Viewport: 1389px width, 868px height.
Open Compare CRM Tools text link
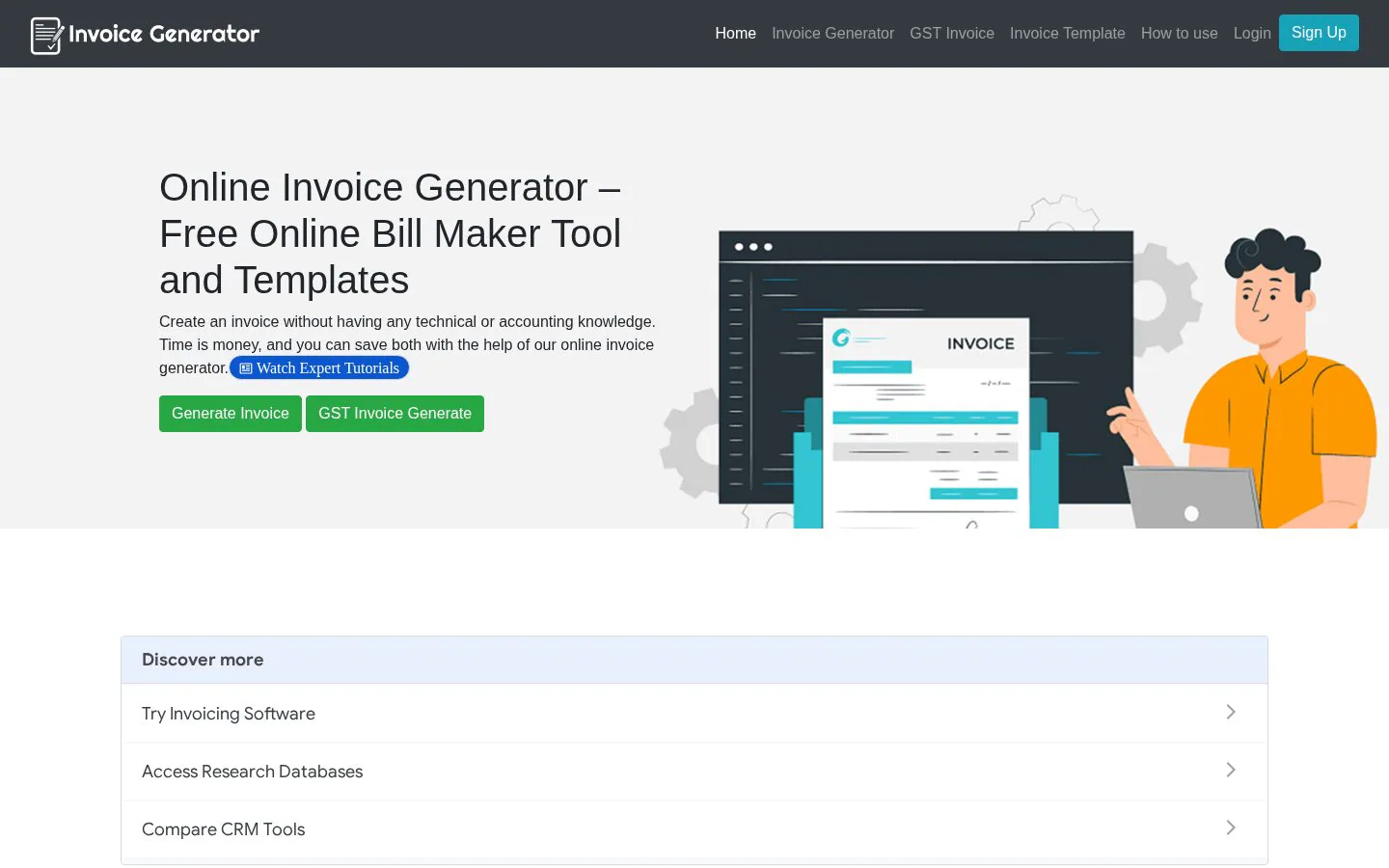tap(224, 829)
